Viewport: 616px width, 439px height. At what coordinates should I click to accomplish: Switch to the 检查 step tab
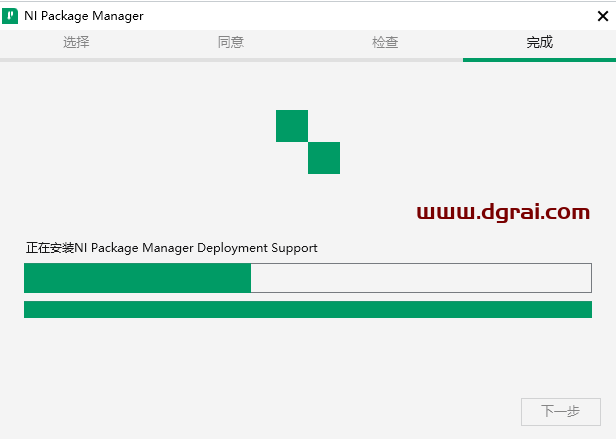[385, 42]
